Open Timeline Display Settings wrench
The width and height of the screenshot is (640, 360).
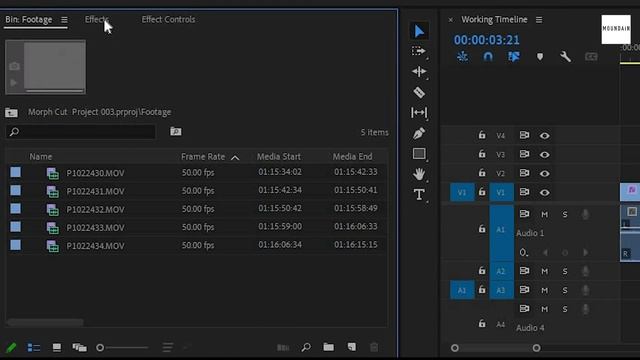tap(565, 57)
